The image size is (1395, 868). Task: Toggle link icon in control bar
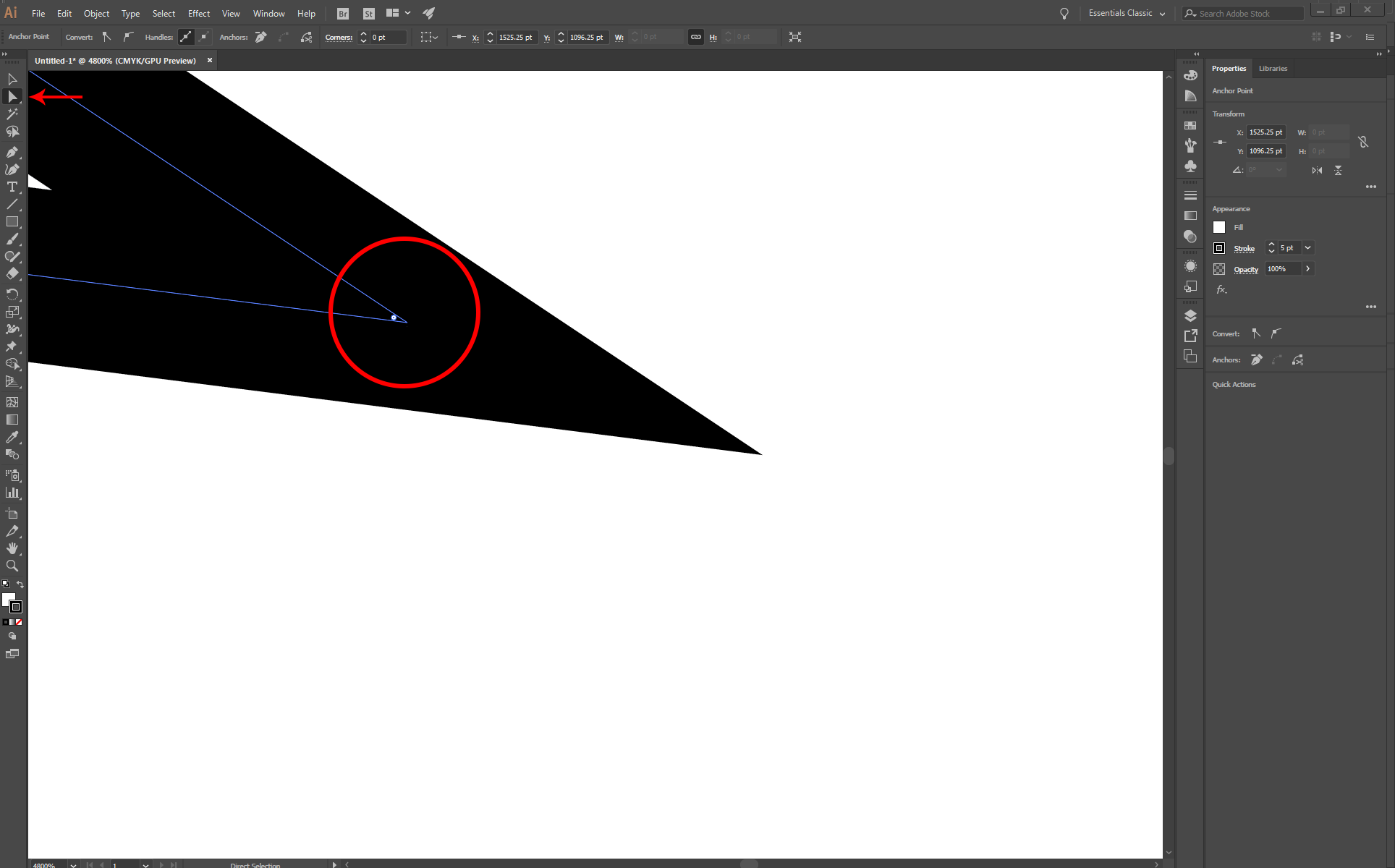click(x=695, y=37)
